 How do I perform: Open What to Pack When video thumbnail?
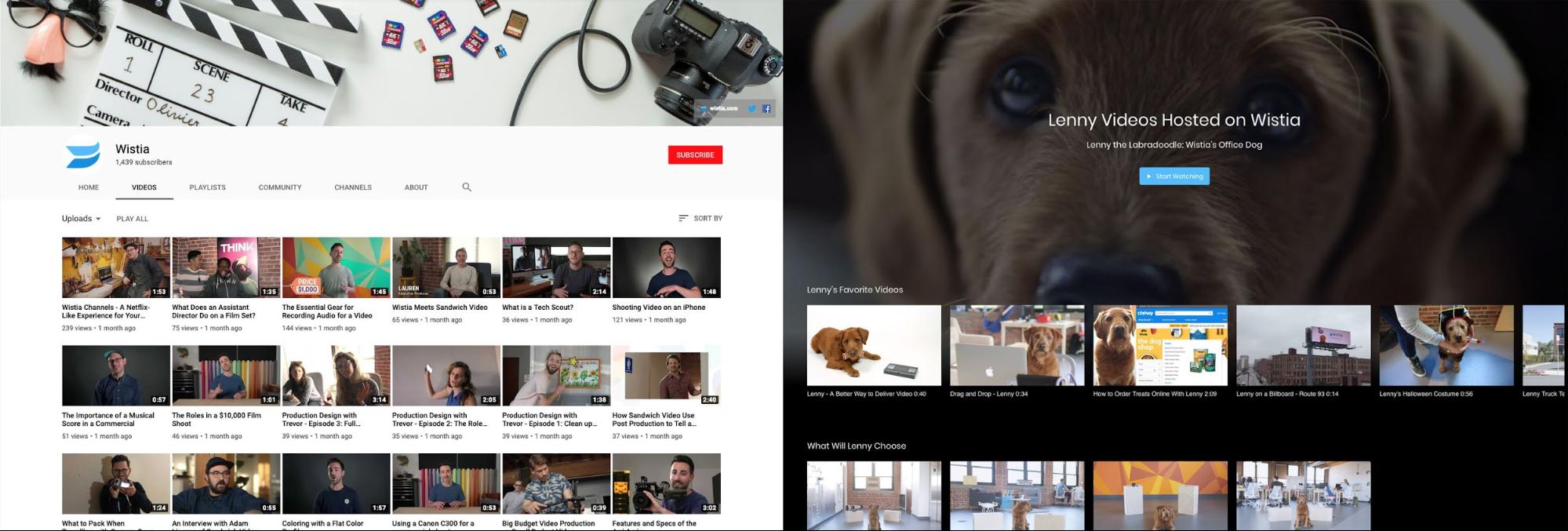point(116,483)
